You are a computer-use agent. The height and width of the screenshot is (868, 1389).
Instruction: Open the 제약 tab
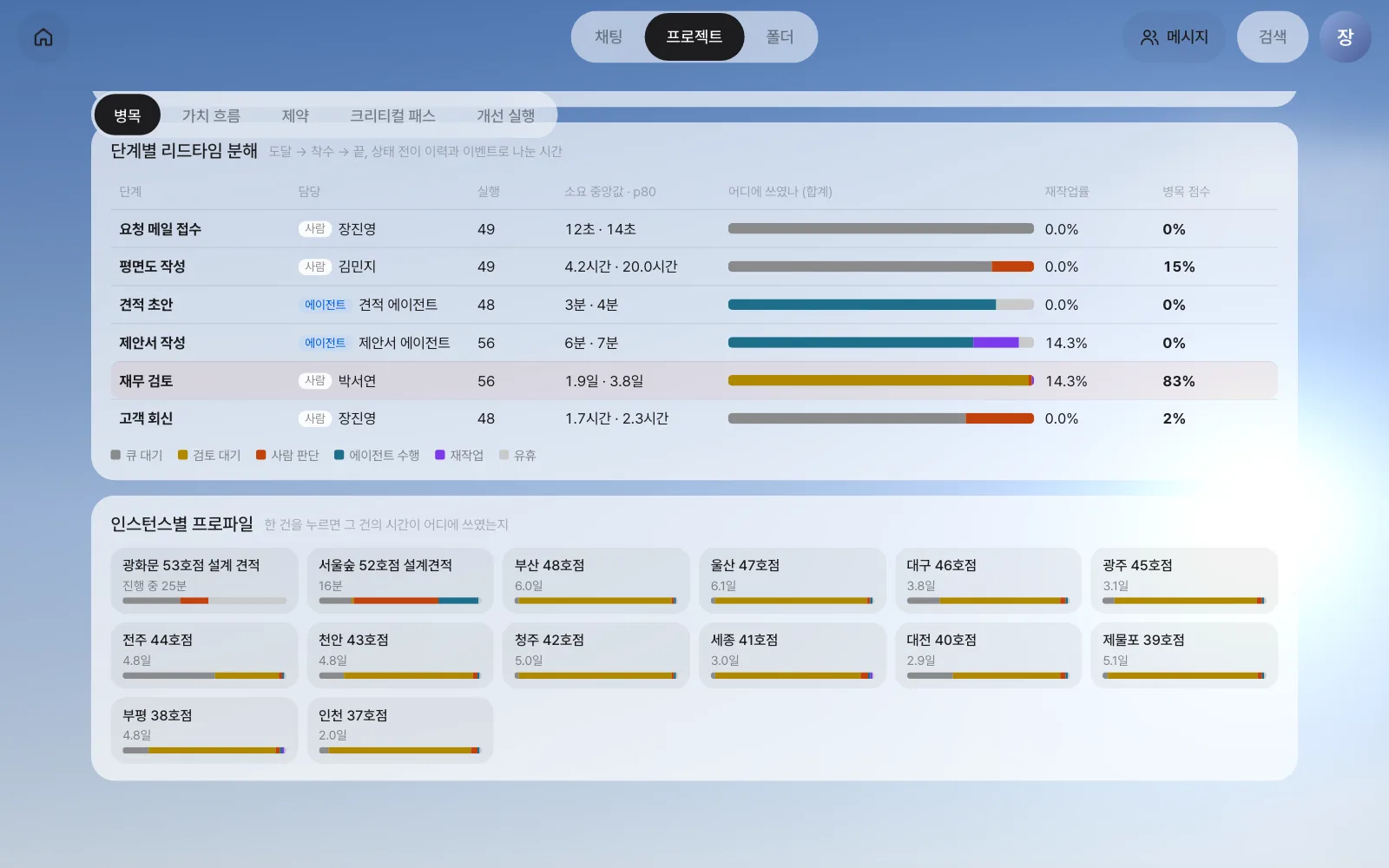pos(295,115)
